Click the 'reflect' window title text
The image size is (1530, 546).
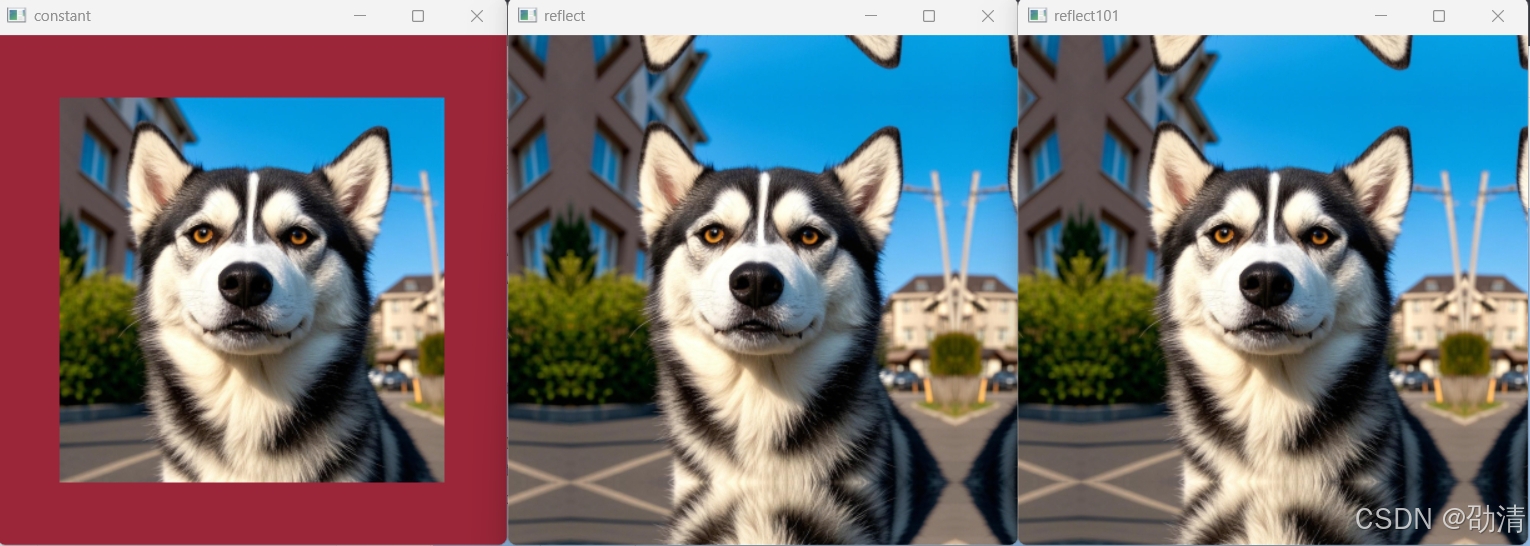[564, 16]
